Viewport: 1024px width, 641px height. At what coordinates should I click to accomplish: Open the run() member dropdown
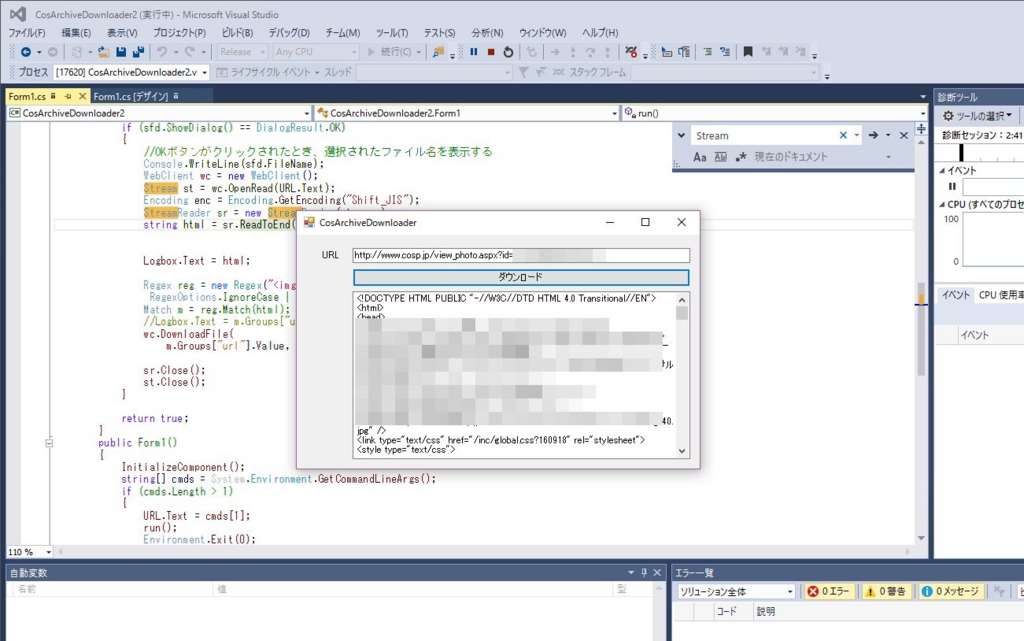[774, 113]
